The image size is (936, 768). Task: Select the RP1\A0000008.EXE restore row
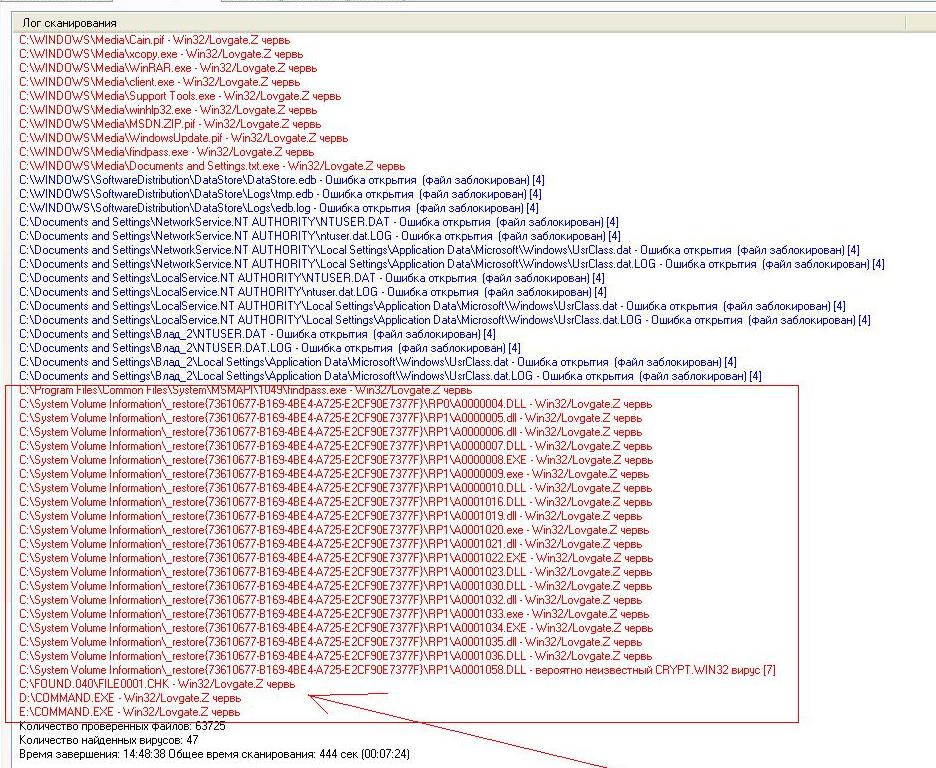(x=336, y=461)
